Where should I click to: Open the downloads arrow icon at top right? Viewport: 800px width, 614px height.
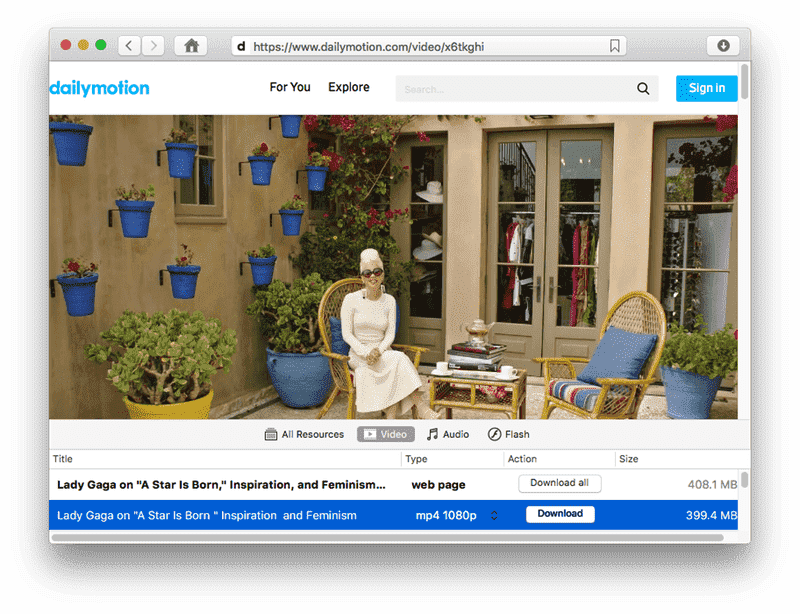[x=723, y=46]
